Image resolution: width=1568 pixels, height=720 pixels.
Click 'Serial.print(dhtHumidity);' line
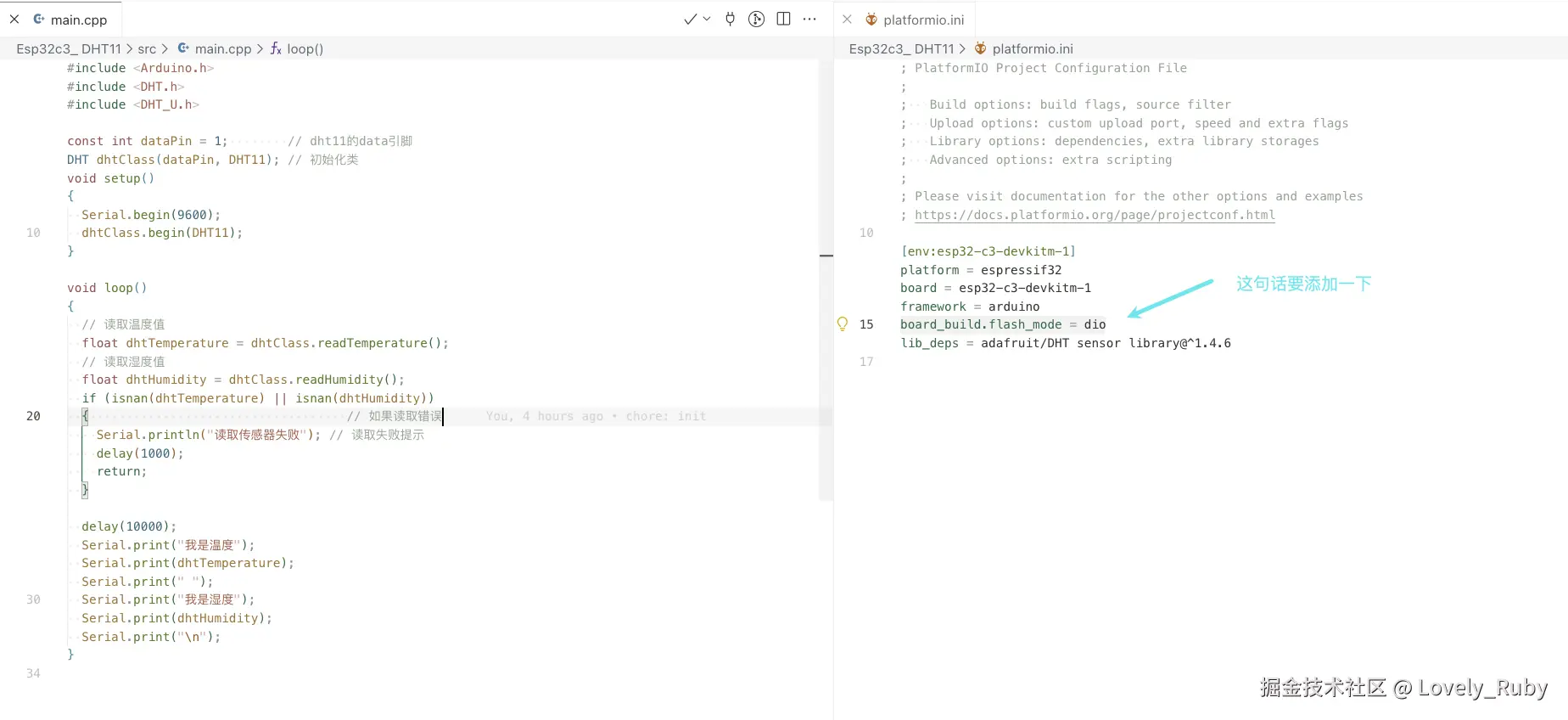point(176,618)
